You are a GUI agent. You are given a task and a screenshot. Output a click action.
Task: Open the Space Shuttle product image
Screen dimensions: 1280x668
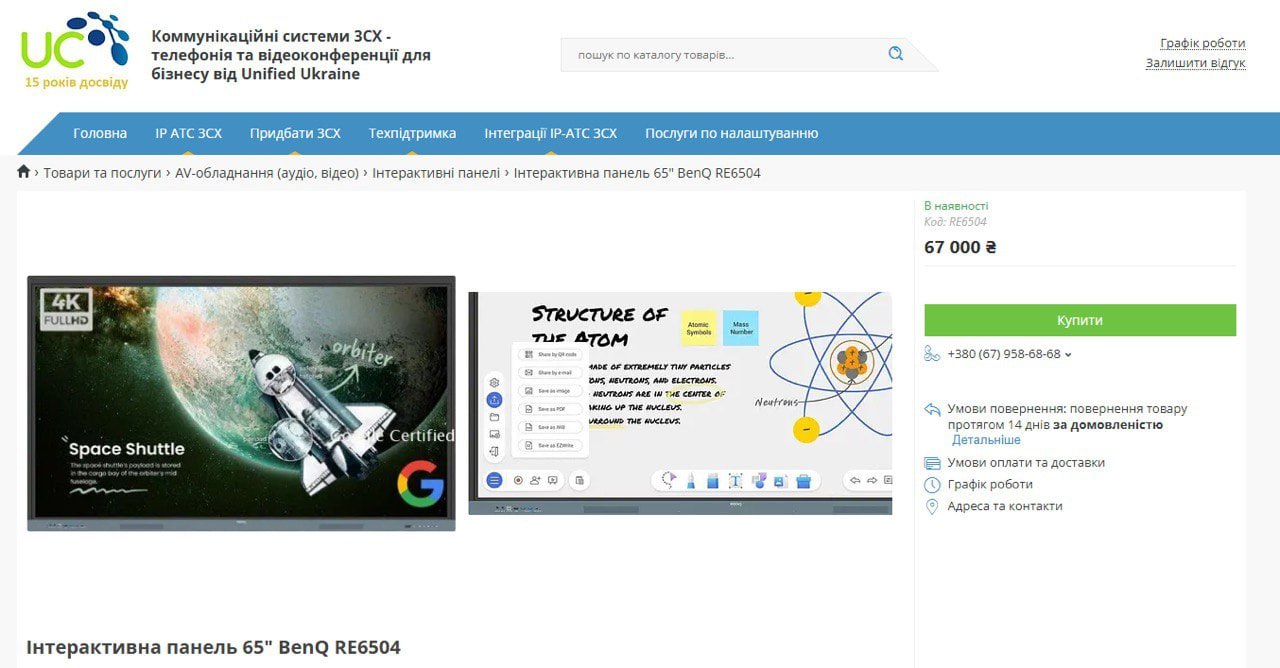click(241, 403)
